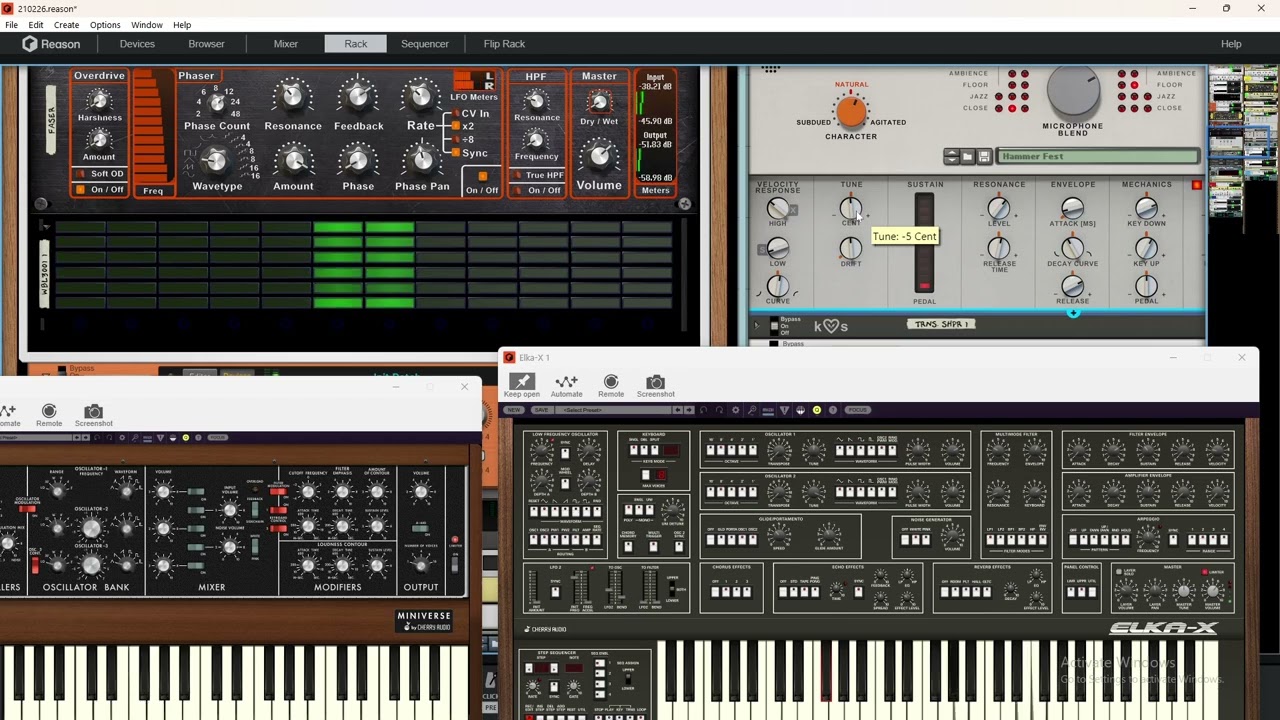Click FOCUS button in Elka-X toolbar
This screenshot has height=720, width=1280.
click(x=857, y=410)
